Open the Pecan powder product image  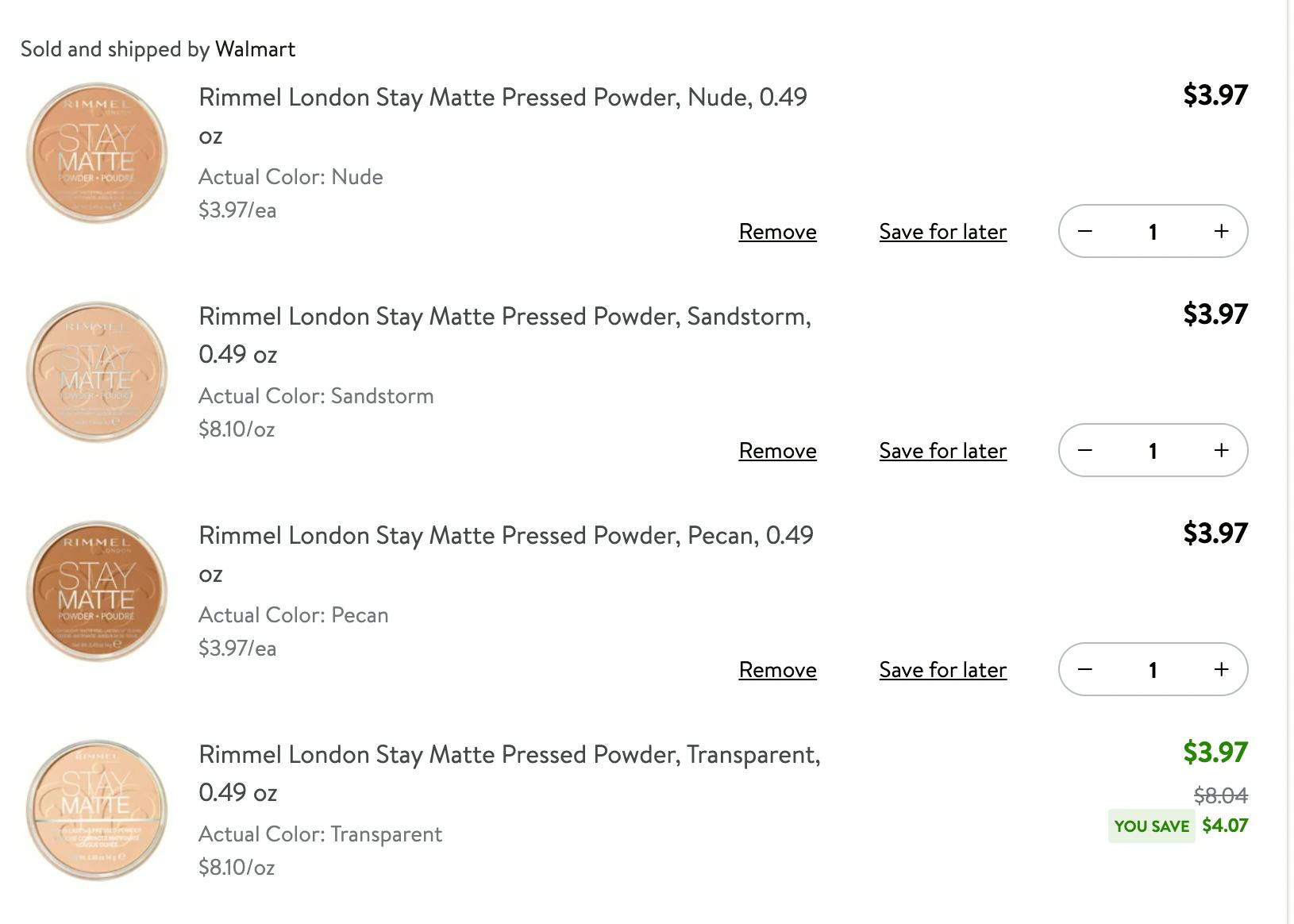click(x=97, y=591)
